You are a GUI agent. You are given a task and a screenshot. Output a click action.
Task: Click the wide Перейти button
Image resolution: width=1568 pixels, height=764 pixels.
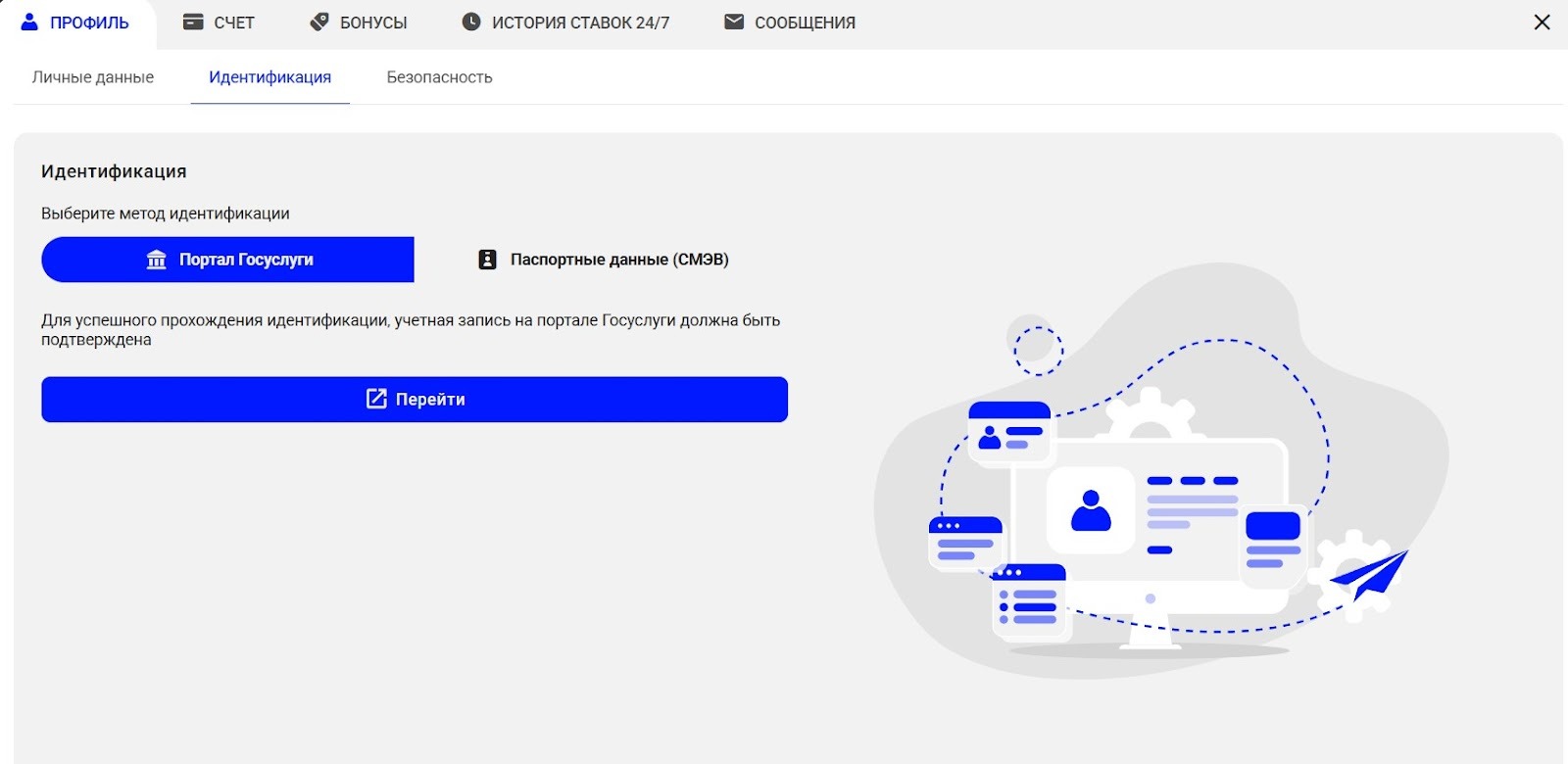[x=415, y=400]
